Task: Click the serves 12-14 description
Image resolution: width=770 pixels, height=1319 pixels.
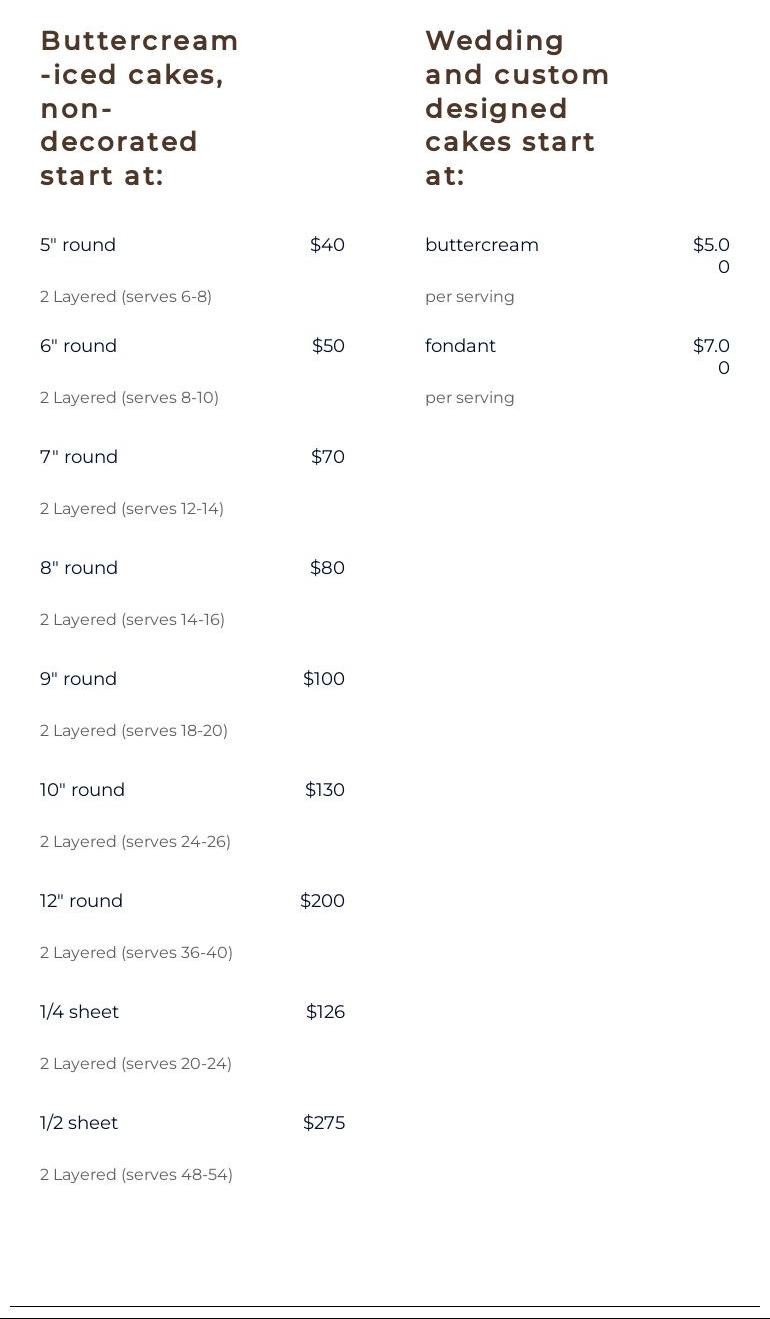Action: pos(132,509)
